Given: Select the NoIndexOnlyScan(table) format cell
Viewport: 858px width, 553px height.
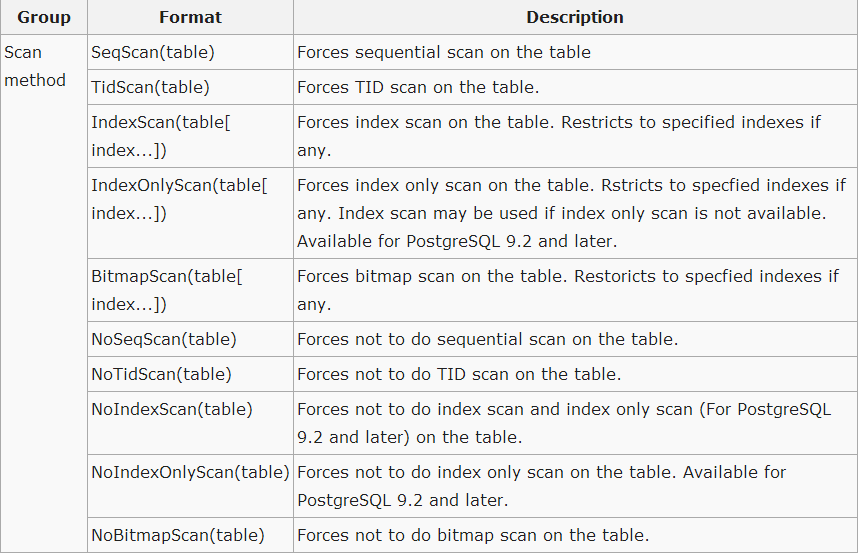Looking at the screenshot, I should [x=190, y=471].
